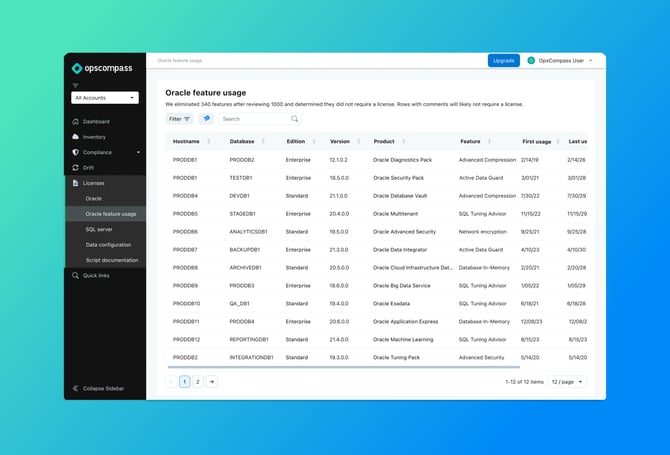Click the Oracle Multitenant product cell
This screenshot has width=670, height=455.
coord(395,214)
